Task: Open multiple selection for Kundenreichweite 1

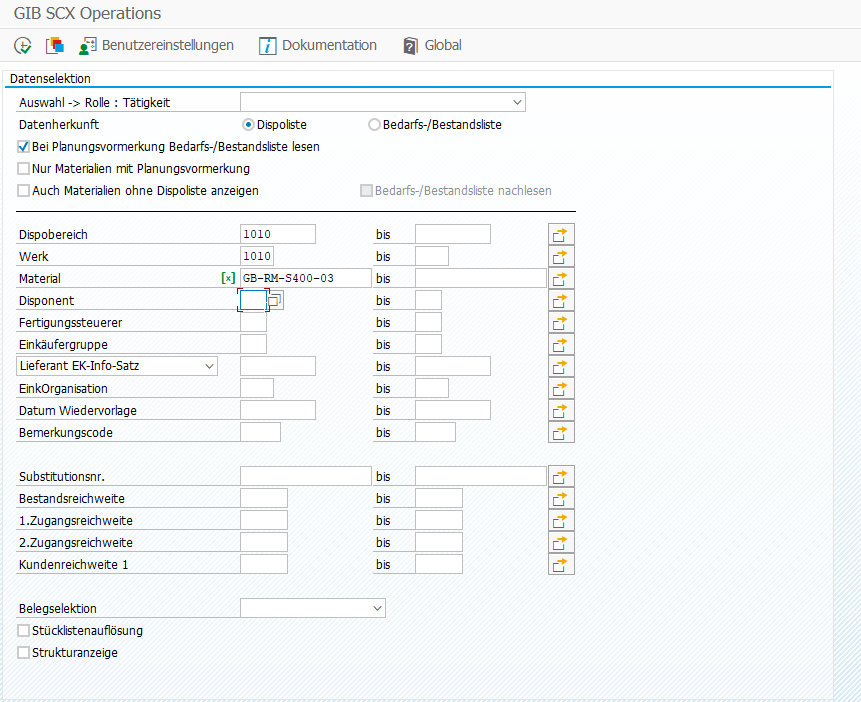Action: [561, 564]
